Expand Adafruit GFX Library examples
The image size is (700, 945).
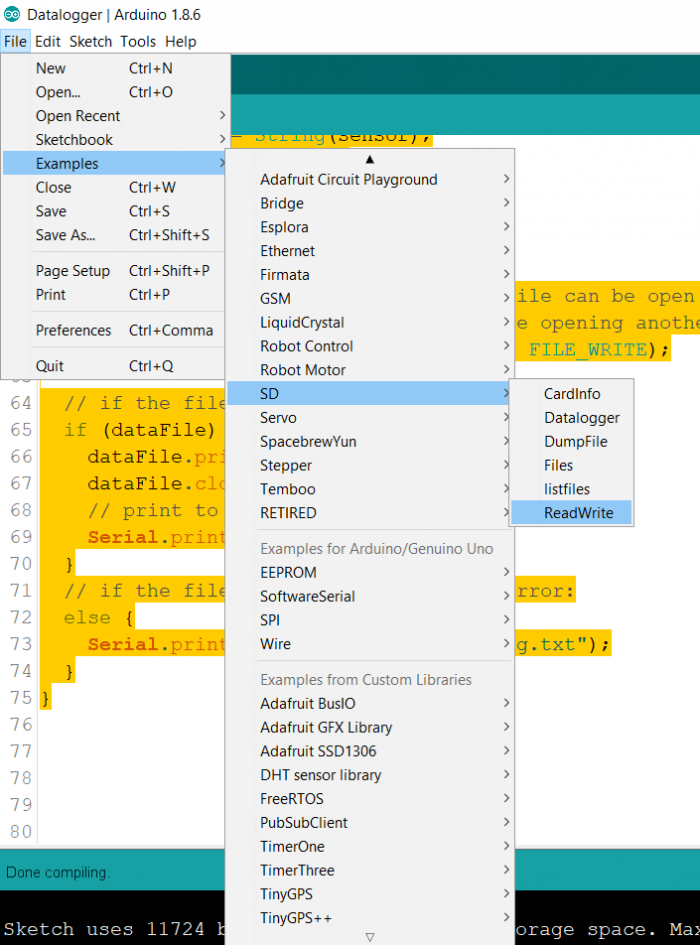pyautogui.click(x=370, y=727)
